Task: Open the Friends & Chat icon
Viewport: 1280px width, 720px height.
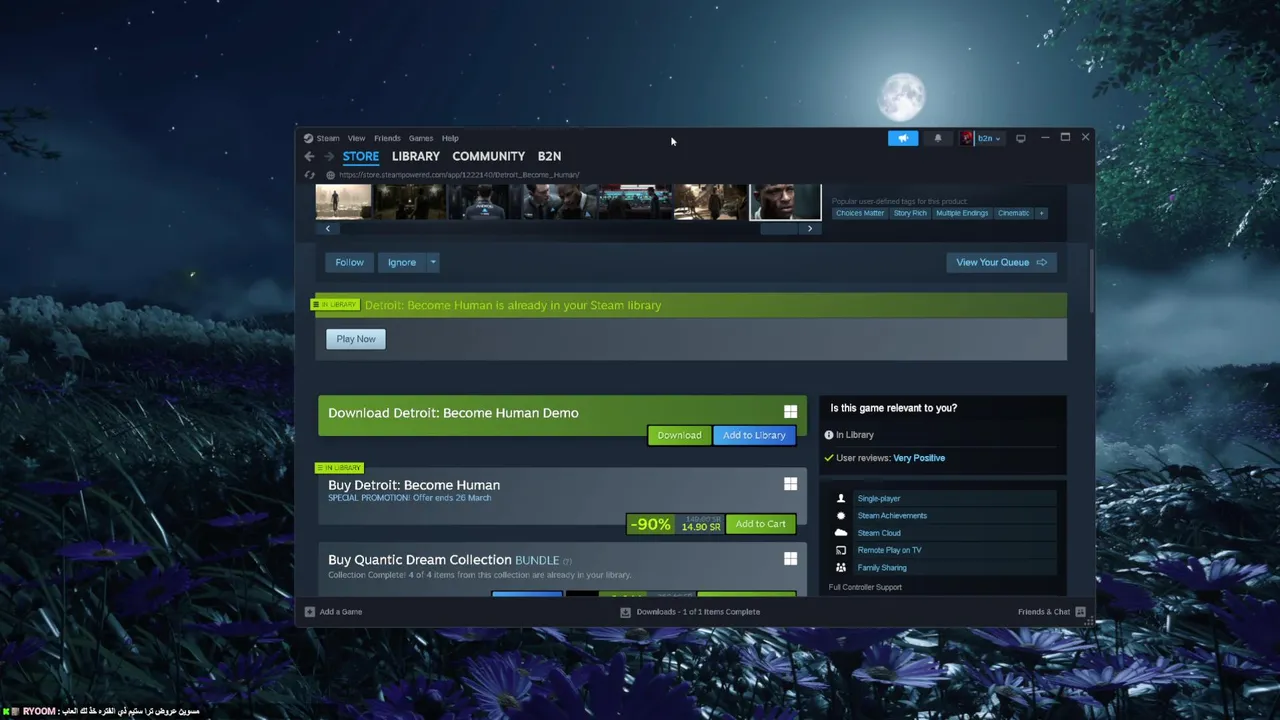Action: (x=1080, y=612)
